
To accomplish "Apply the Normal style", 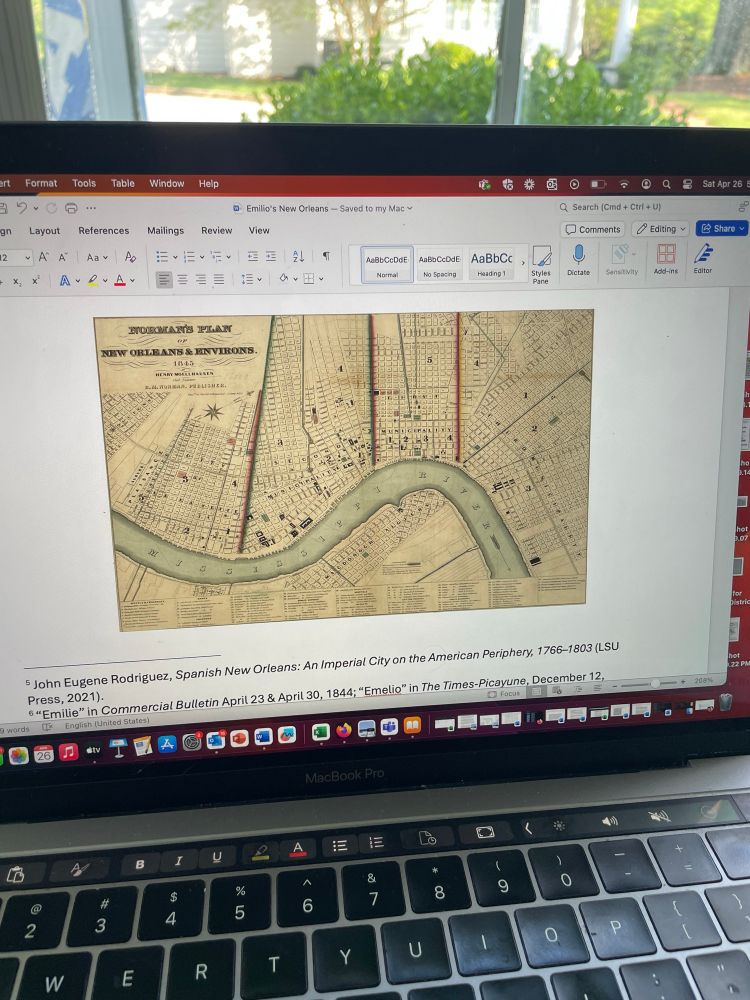I will 387,264.
